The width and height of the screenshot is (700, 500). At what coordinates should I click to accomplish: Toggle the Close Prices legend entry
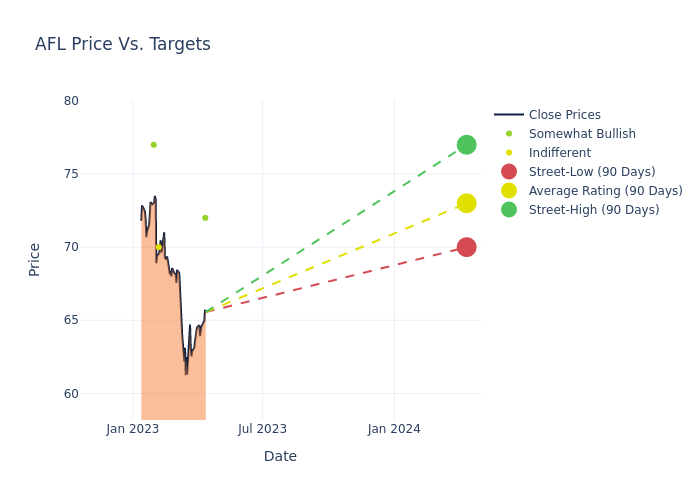point(564,115)
